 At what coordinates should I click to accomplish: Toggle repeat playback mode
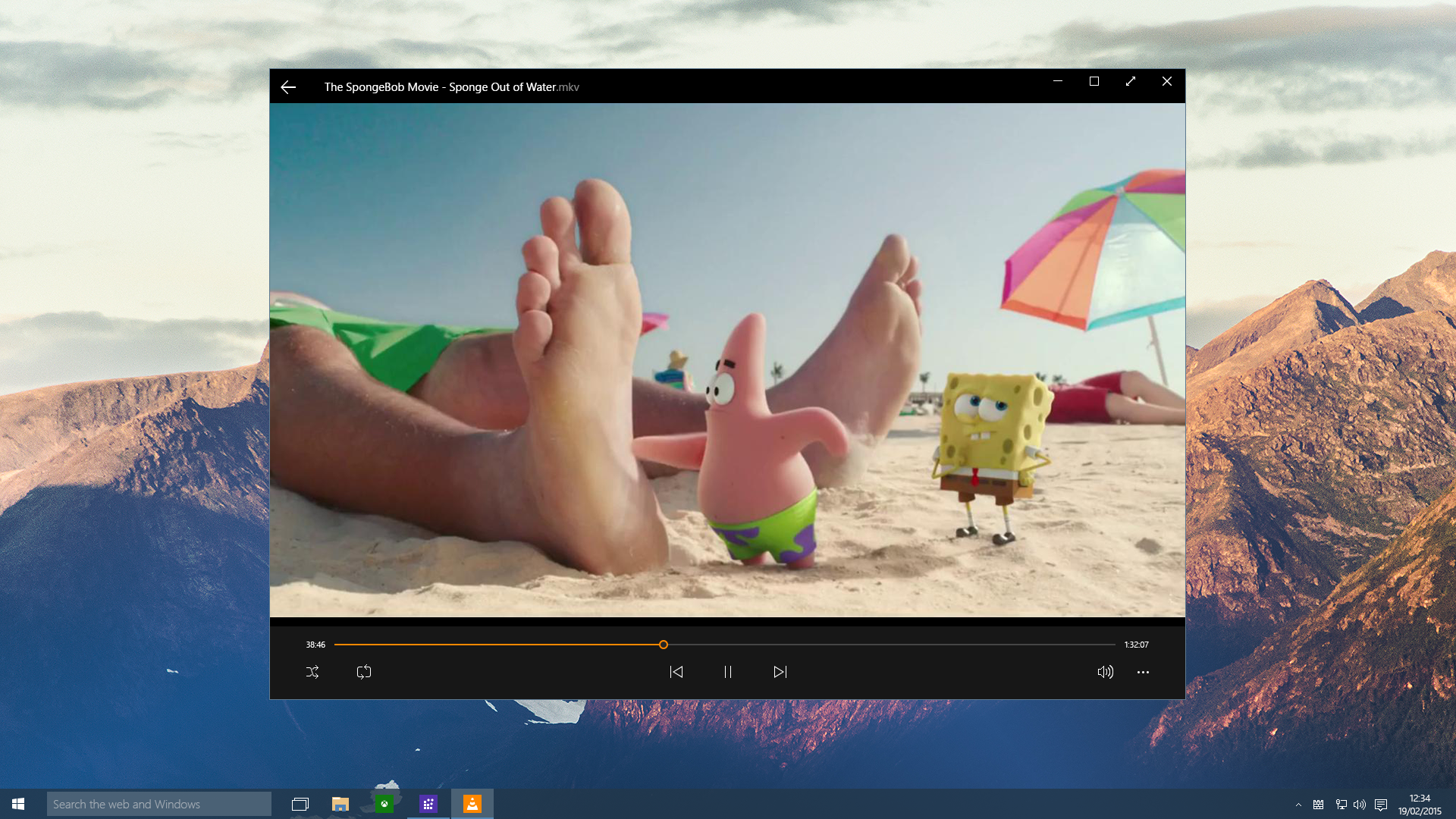pos(364,672)
